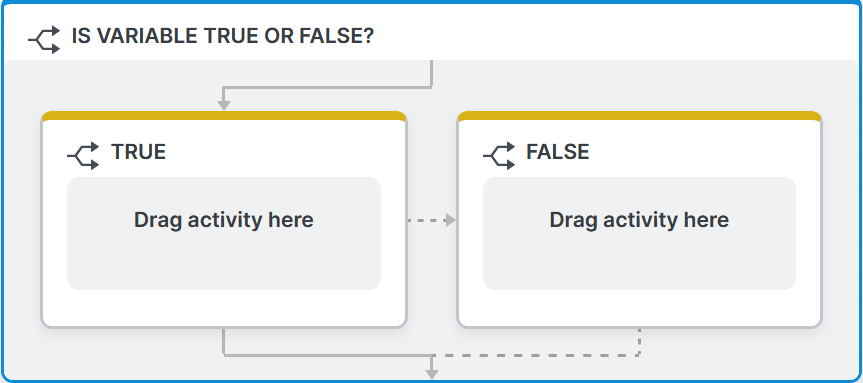Click the yellow header bar of FALSE card
Screen dimensions: 863x383
coord(640,116)
